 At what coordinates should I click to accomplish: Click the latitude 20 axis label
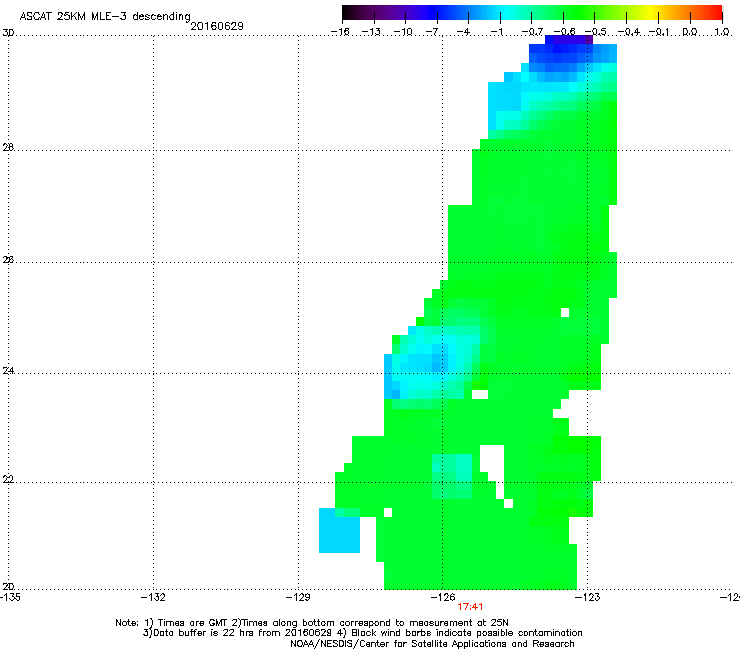(x=8, y=587)
